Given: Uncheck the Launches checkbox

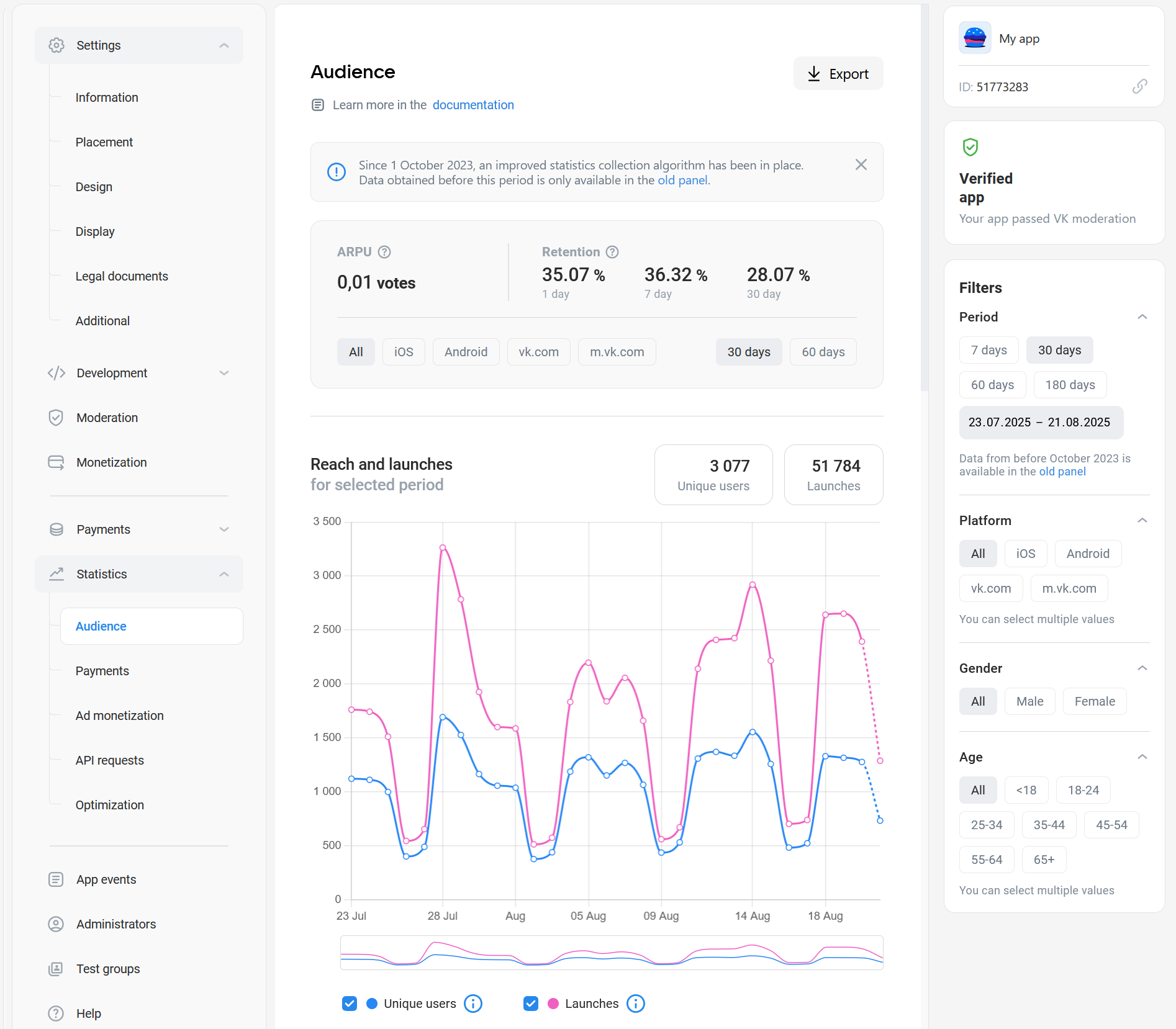Looking at the screenshot, I should [x=531, y=1004].
